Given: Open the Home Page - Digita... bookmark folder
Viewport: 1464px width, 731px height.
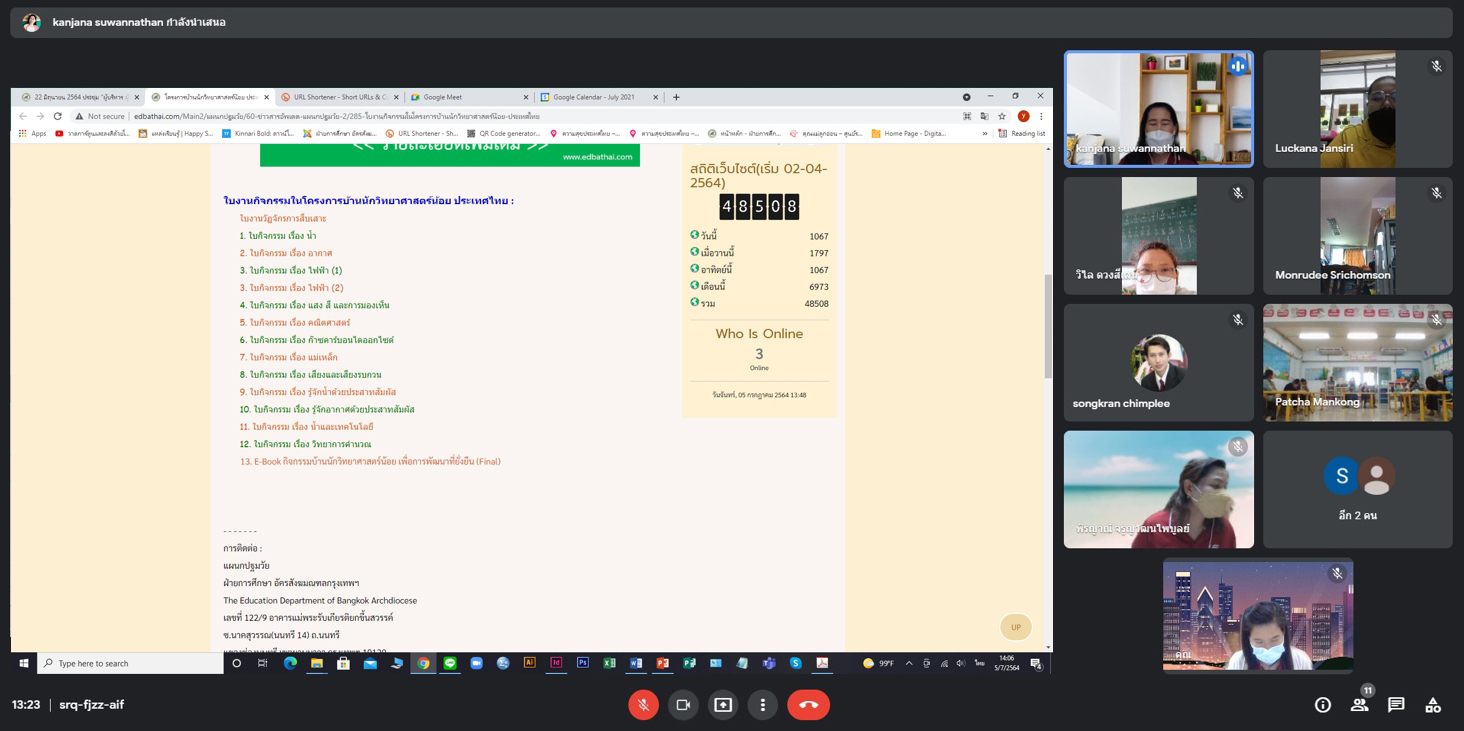Looking at the screenshot, I should tap(909, 133).
